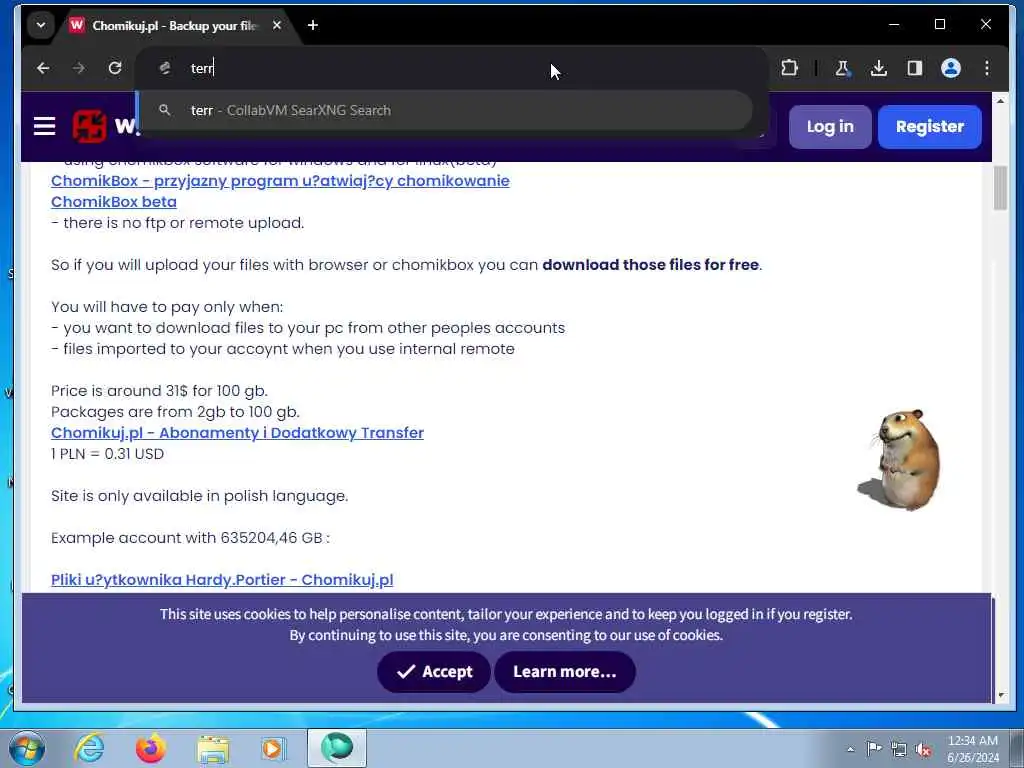
Task: Open the browser profile avatar
Action: 951,68
